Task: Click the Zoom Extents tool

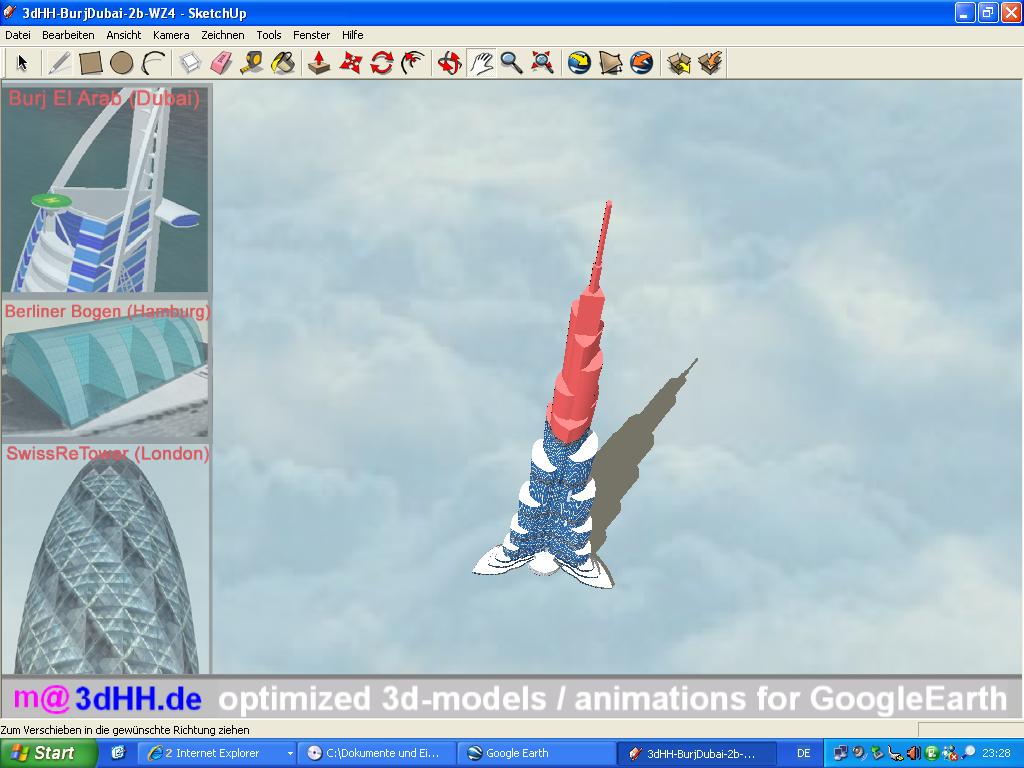Action: pyautogui.click(x=543, y=63)
